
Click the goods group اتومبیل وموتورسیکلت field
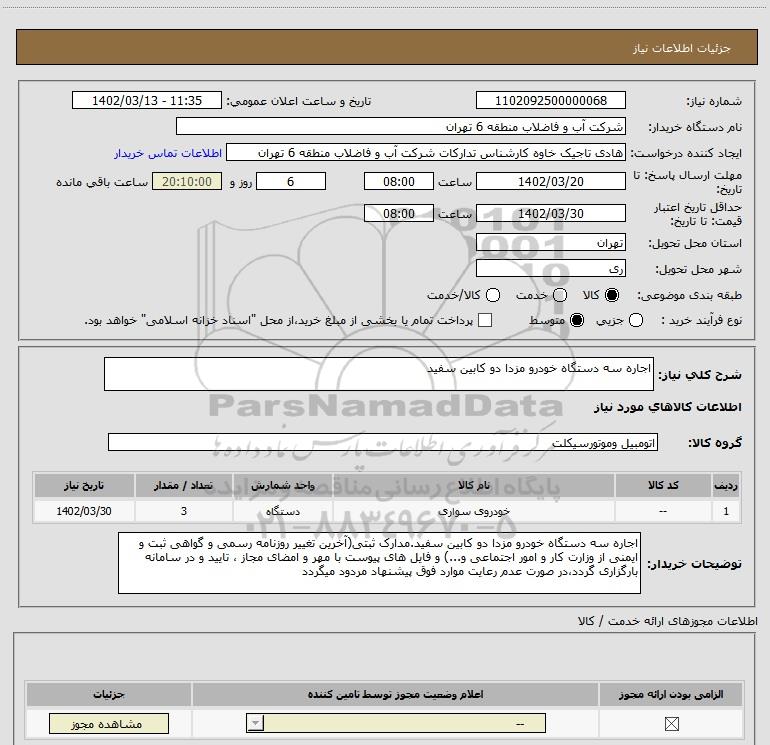tap(383, 442)
